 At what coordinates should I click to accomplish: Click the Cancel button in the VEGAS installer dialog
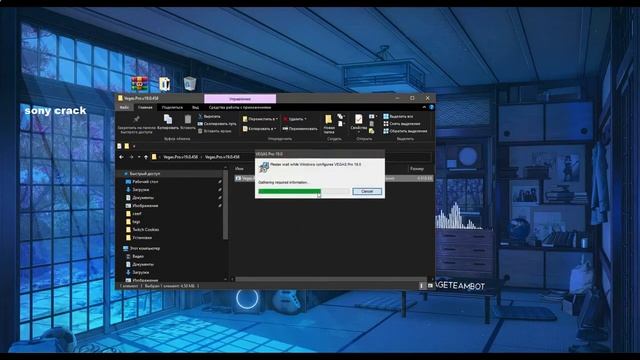tap(367, 191)
